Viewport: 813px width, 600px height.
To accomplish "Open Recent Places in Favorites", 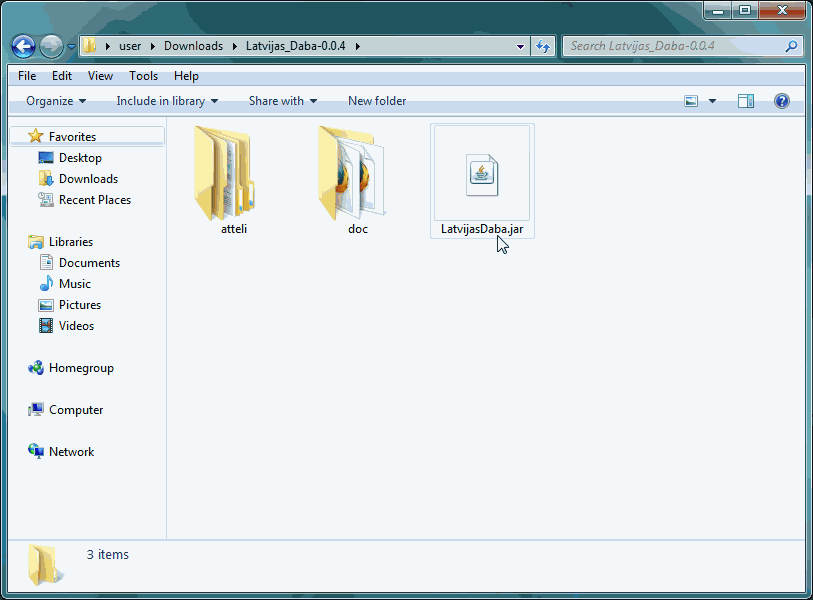I will point(95,200).
